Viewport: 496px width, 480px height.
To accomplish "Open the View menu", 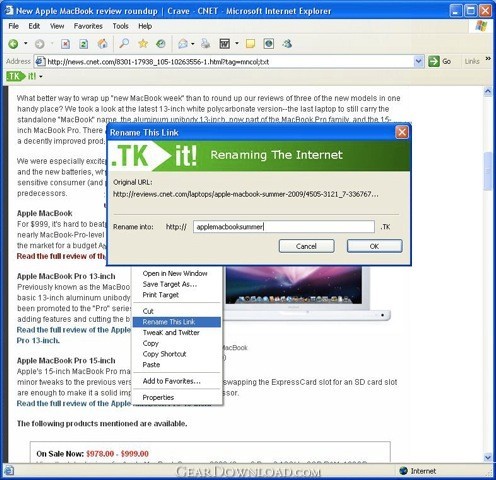I will [57, 26].
